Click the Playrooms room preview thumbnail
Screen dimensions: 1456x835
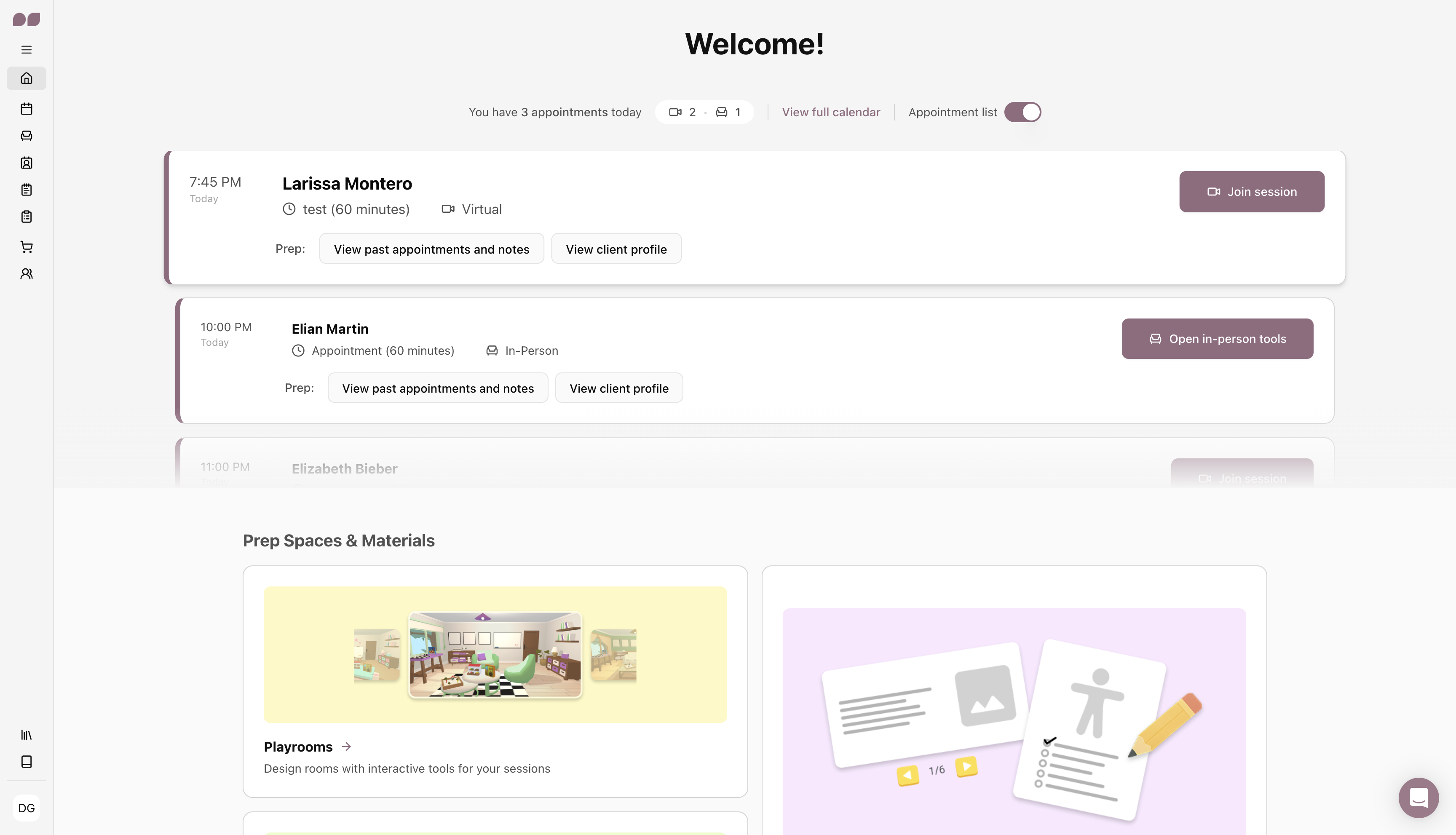click(495, 654)
